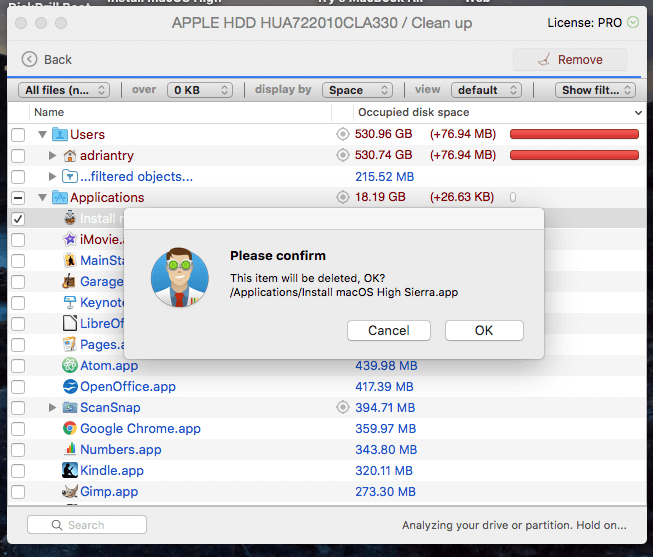
Task: Expand the adriantry folder triangle
Action: coord(52,155)
